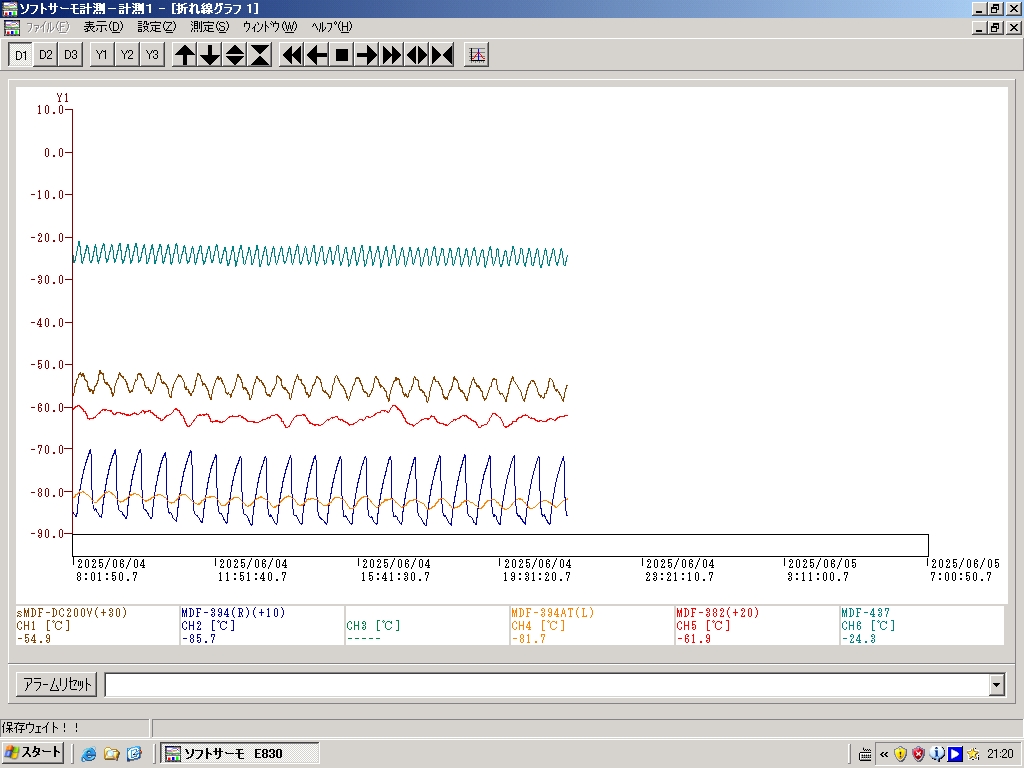
Task: Click the horizontal compress time axis icon
Action: coord(442,55)
